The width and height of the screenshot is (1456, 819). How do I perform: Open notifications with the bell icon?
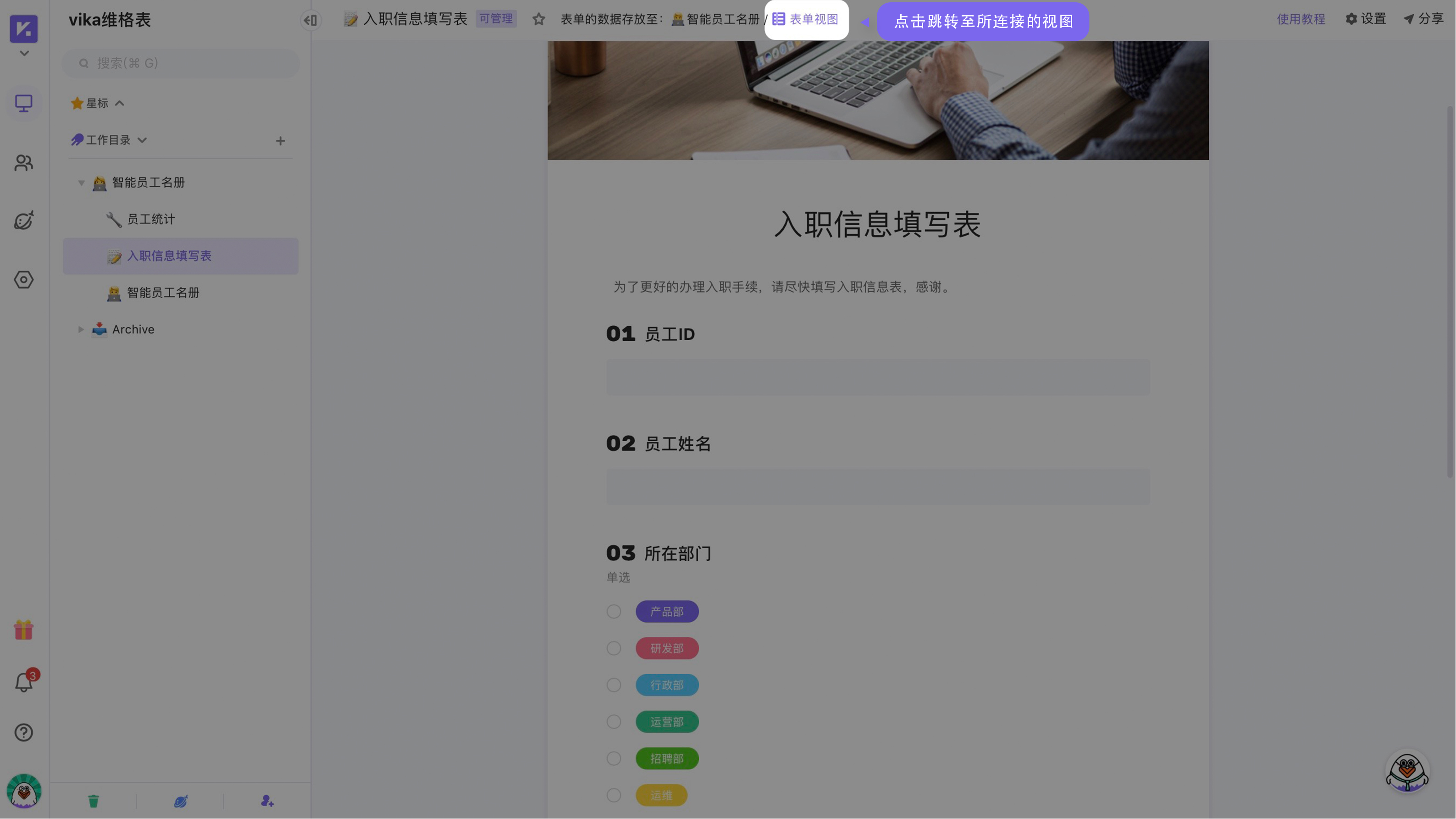pos(24,681)
